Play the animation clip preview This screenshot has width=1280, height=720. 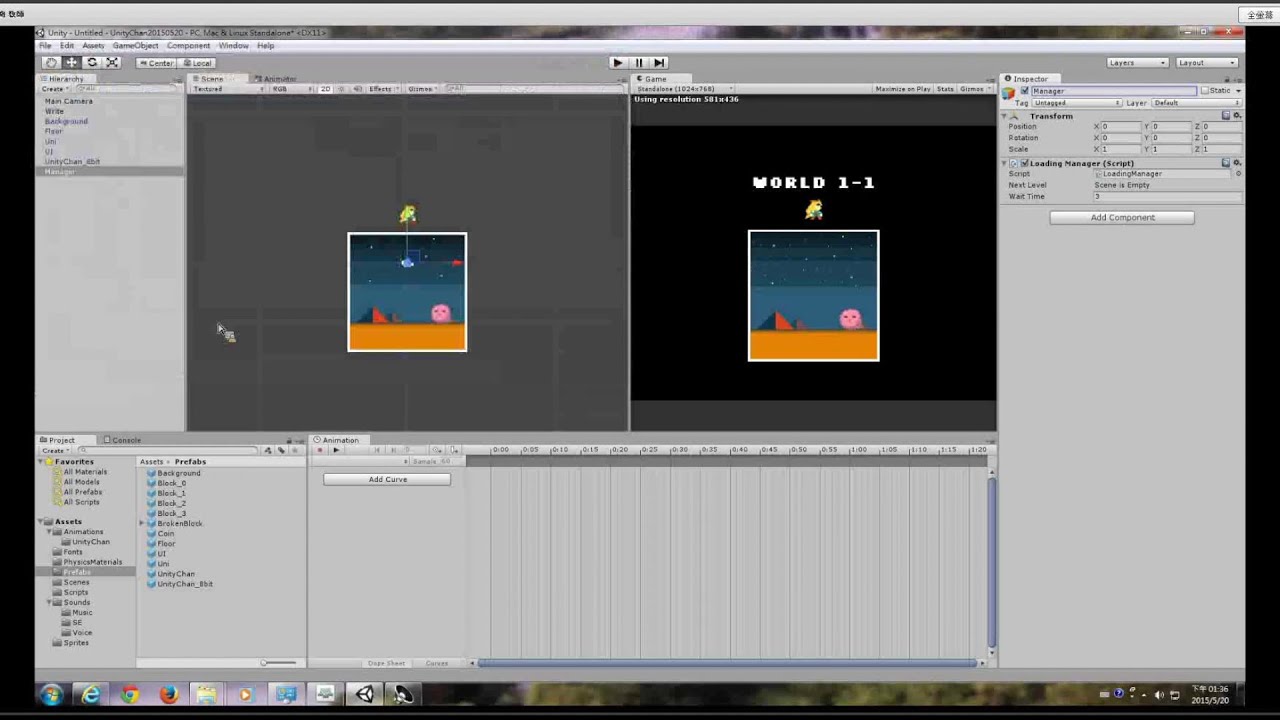(x=335, y=450)
